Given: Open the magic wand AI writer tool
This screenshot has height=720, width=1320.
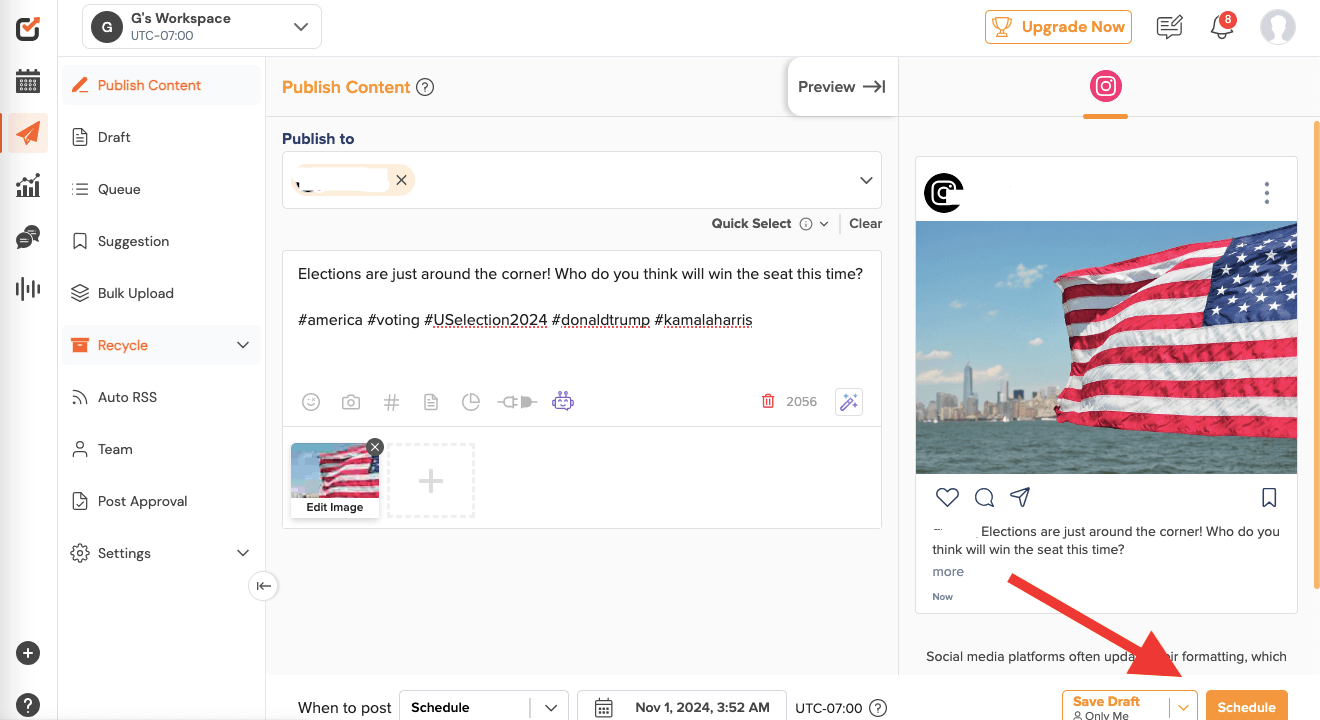Looking at the screenshot, I should (848, 401).
